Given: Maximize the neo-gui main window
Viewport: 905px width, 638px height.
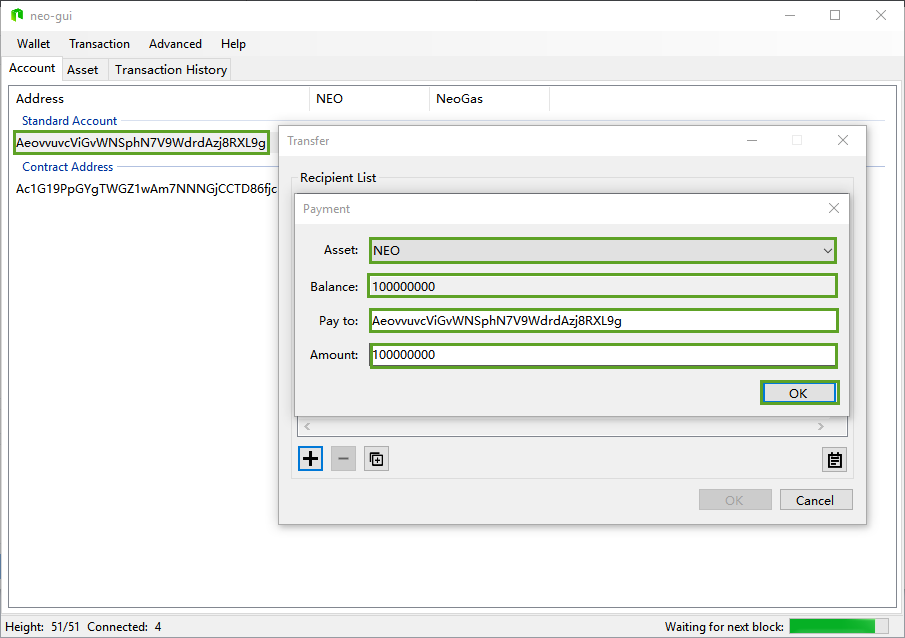Looking at the screenshot, I should [x=835, y=15].
